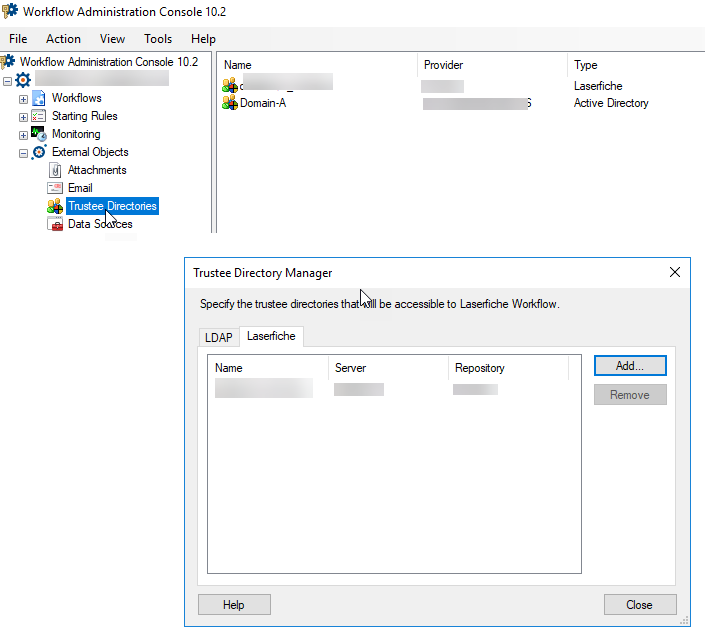Click the Provider column header
Screen dimensions: 705x627
[492, 65]
